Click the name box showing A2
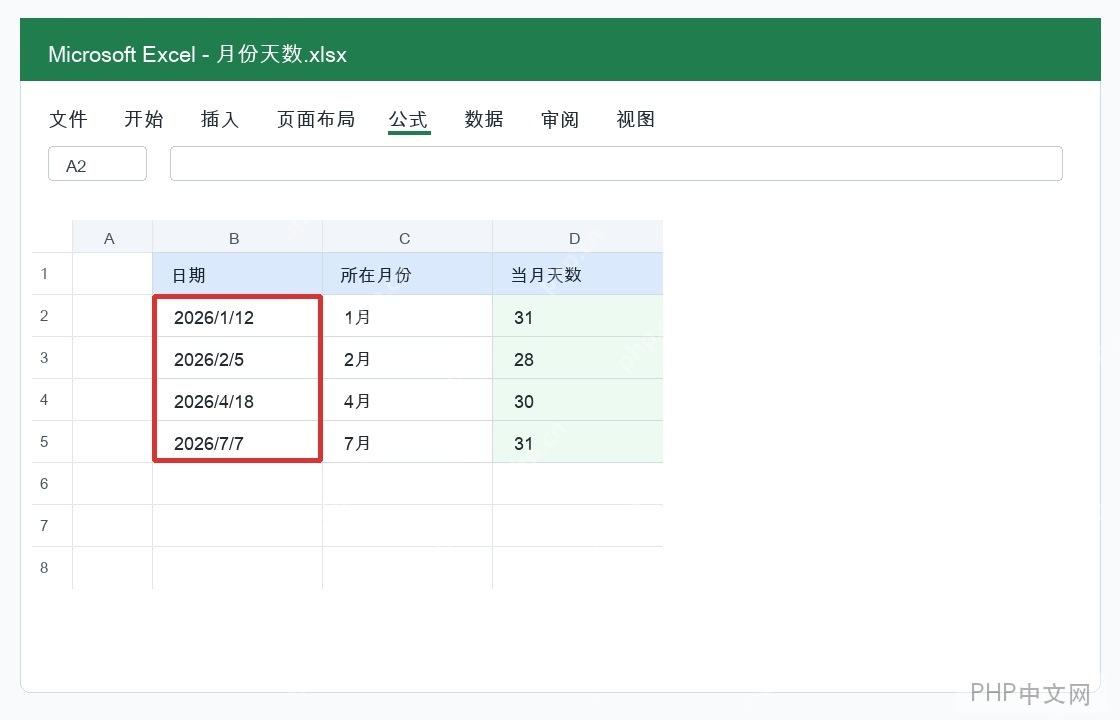Image resolution: width=1120 pixels, height=720 pixels. pos(97,164)
